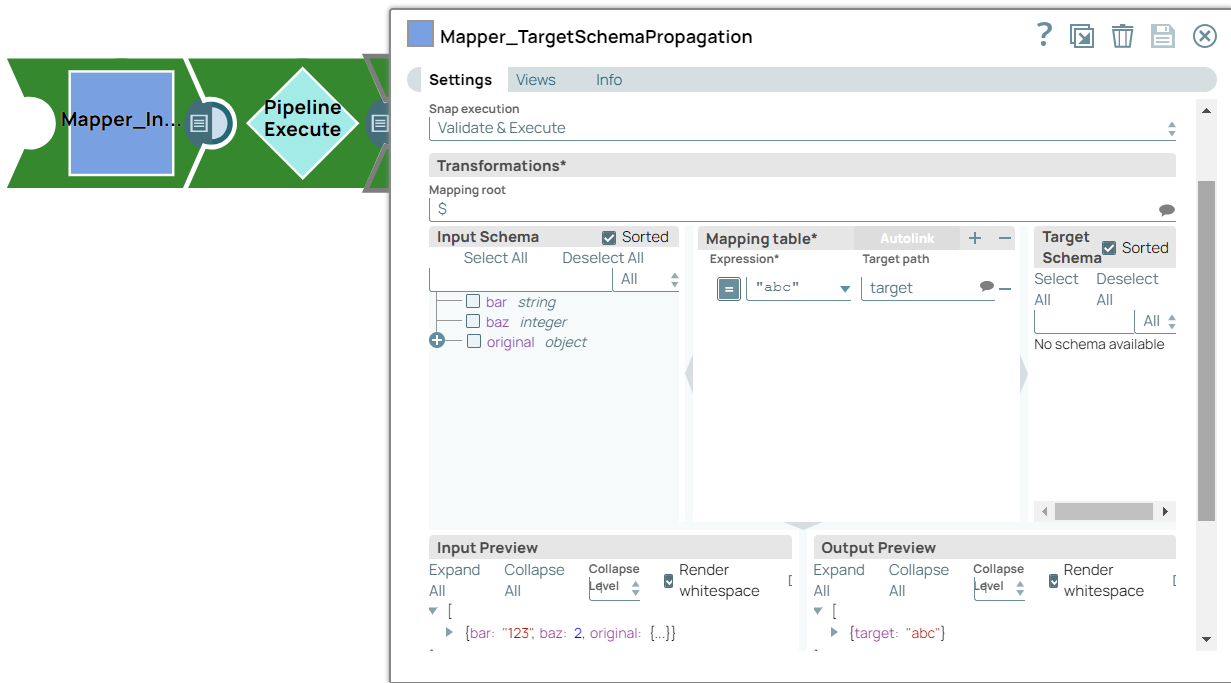Click the help question mark icon
Screen dimensions: 1231x683
pos(1044,35)
